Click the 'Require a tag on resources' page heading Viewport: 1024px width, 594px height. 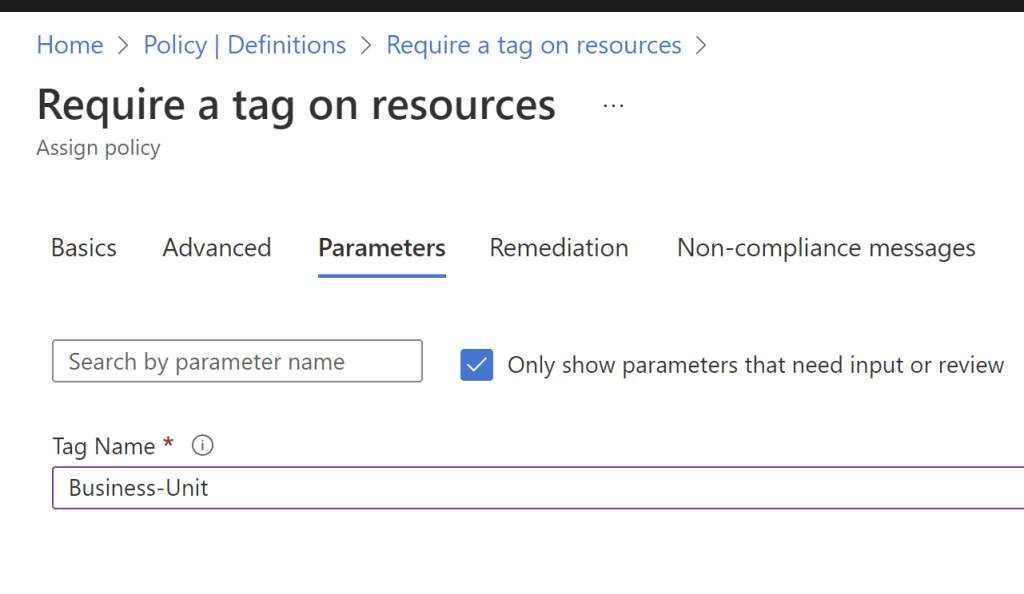[296, 105]
